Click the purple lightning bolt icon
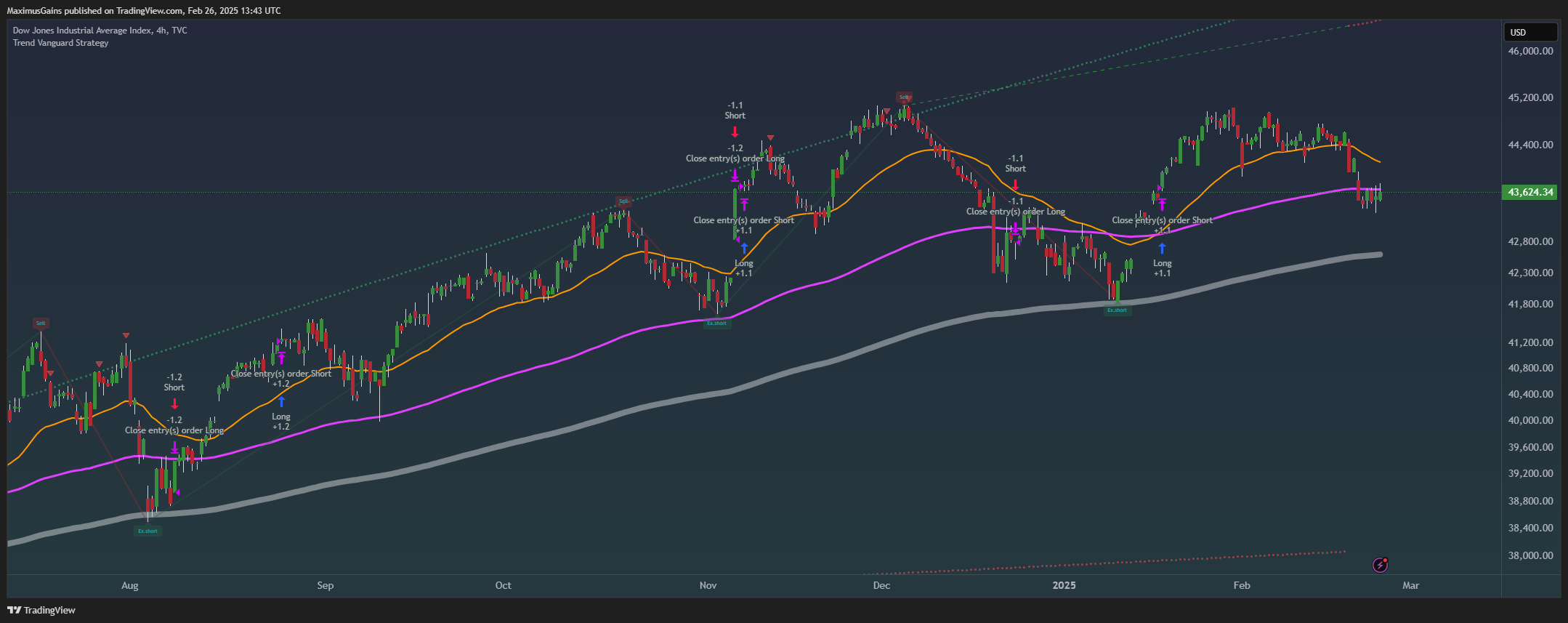This screenshot has width=1568, height=623. [x=1380, y=565]
